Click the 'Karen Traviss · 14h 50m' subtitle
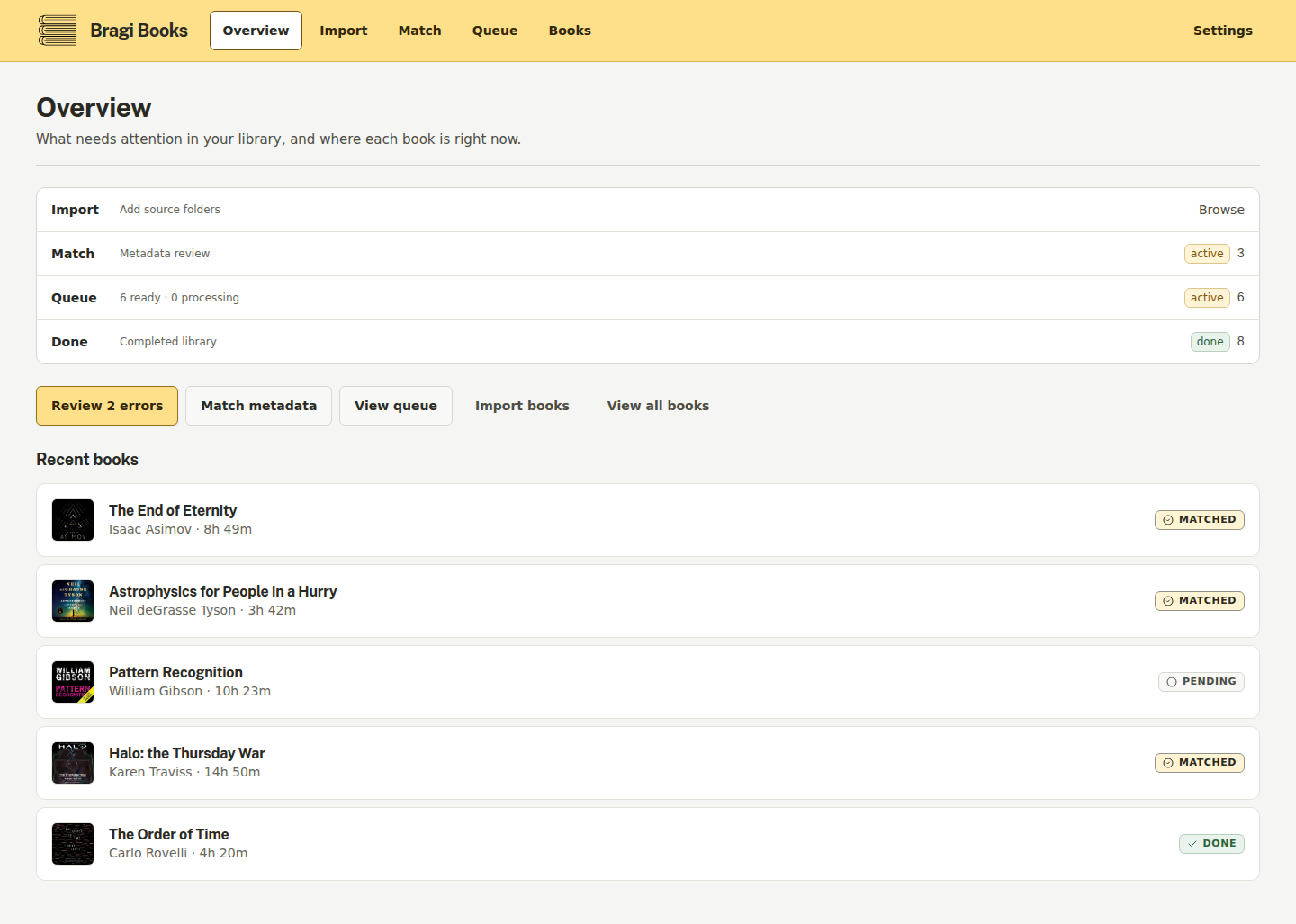The image size is (1296, 924). 184,772
